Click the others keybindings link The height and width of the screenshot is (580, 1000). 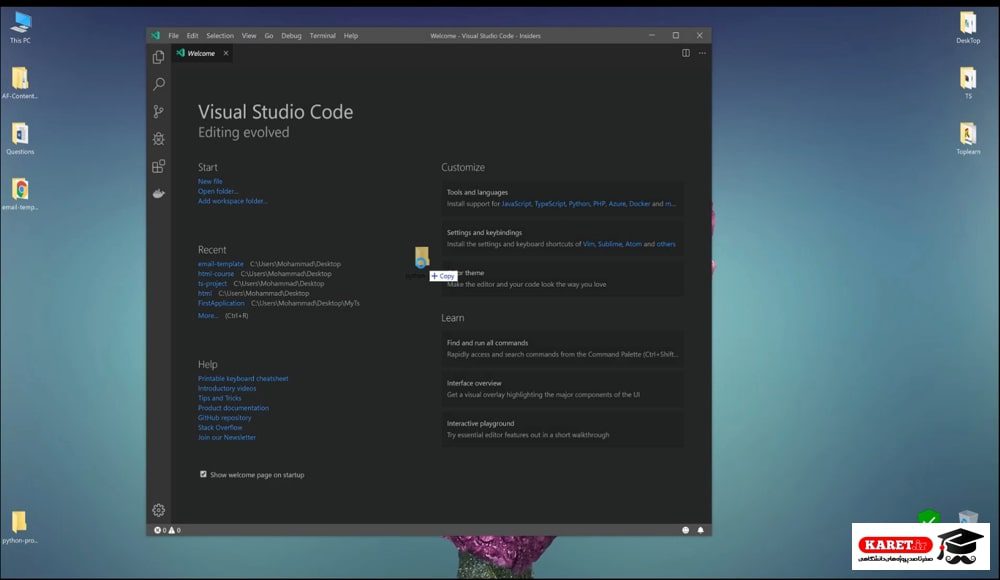(x=666, y=244)
